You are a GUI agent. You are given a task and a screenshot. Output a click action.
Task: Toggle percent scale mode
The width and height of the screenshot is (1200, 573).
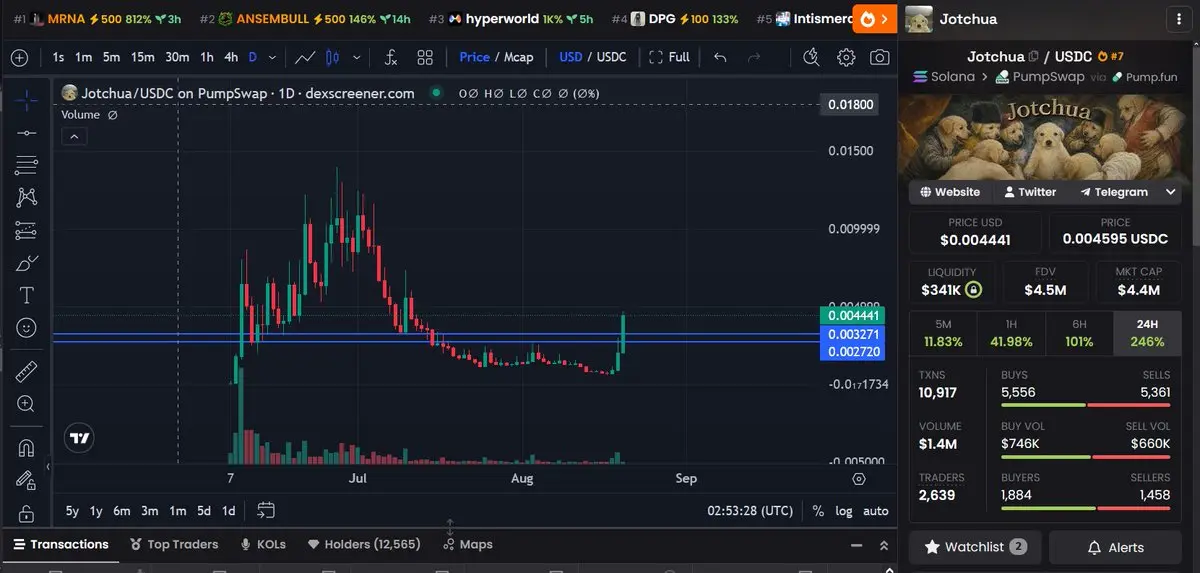(818, 511)
